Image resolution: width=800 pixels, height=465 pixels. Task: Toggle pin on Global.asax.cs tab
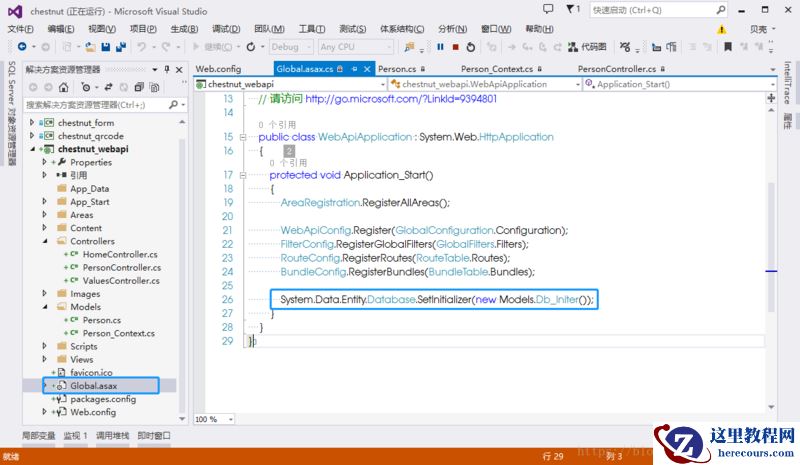(354, 69)
